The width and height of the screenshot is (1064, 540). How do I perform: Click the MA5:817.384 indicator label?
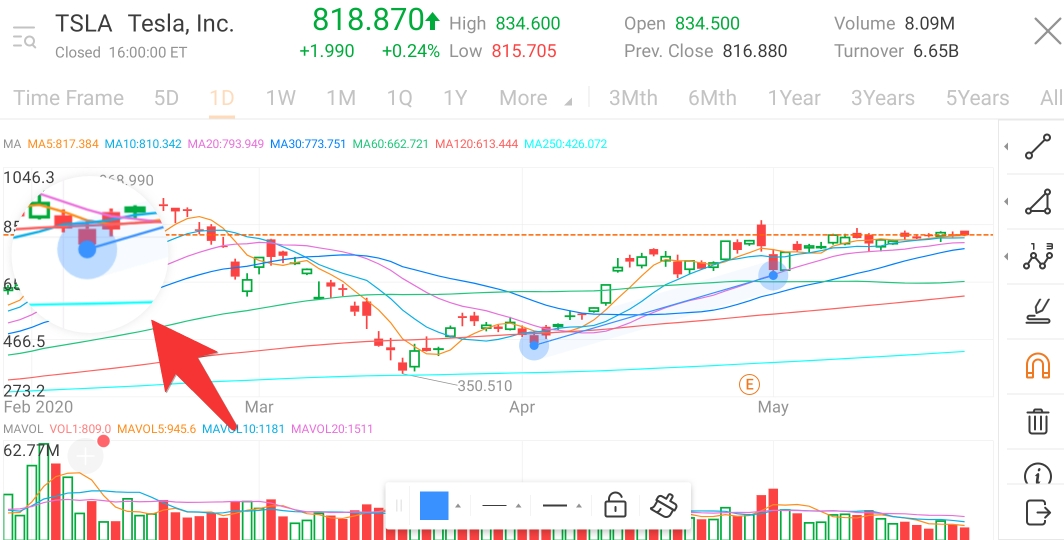pyautogui.click(x=64, y=144)
